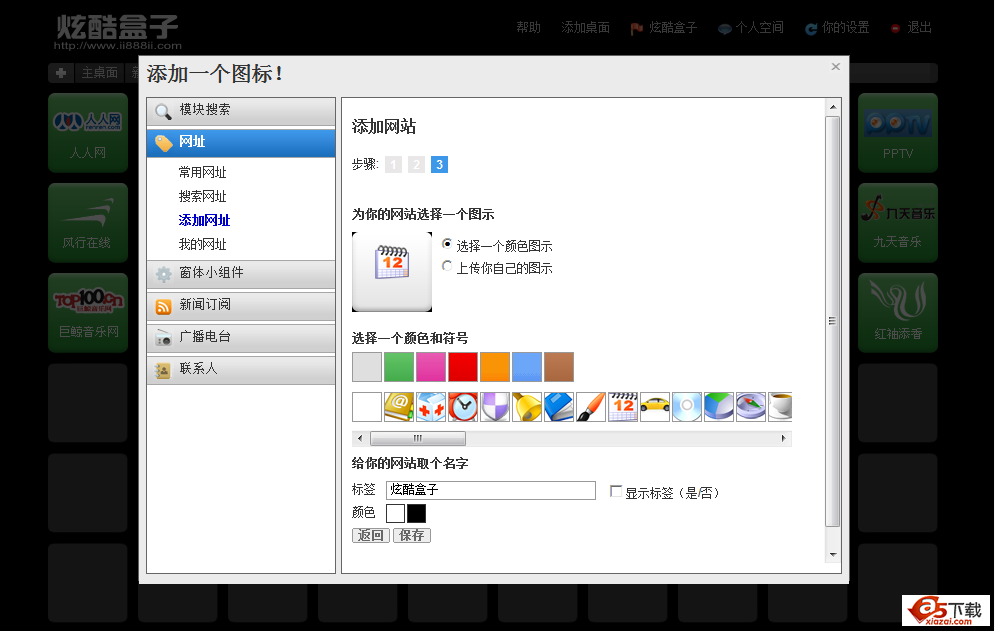Choose the yellow car symbol
995x631 pixels.
tap(655, 407)
